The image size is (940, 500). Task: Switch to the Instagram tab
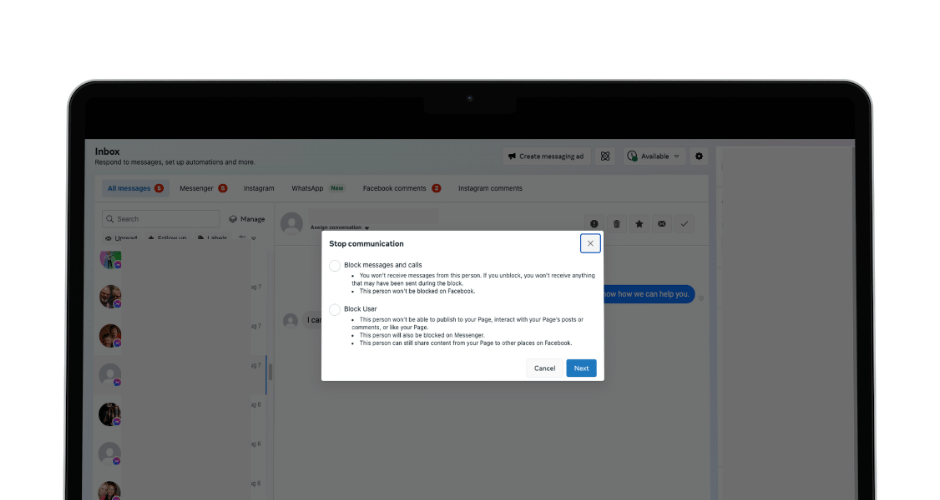point(259,188)
